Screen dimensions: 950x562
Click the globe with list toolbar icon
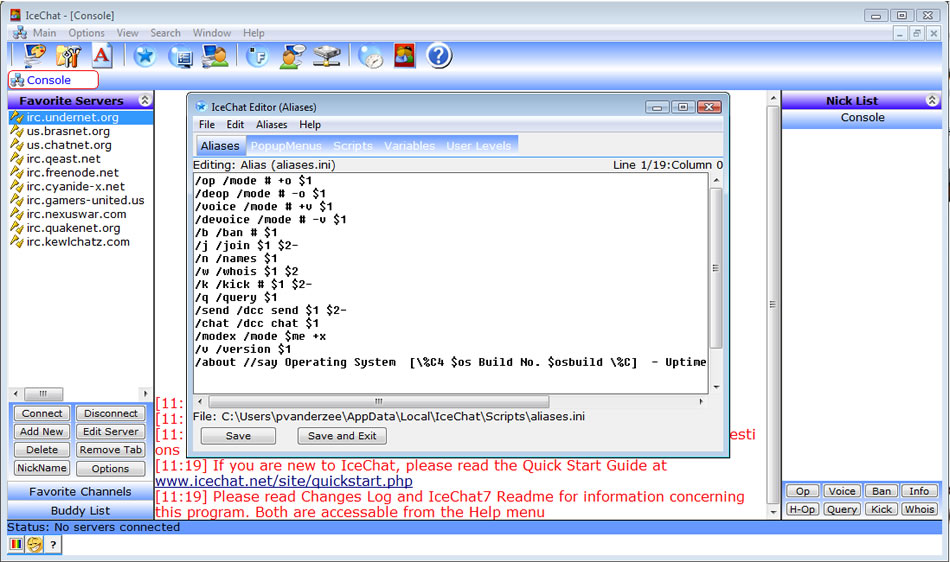(x=180, y=56)
